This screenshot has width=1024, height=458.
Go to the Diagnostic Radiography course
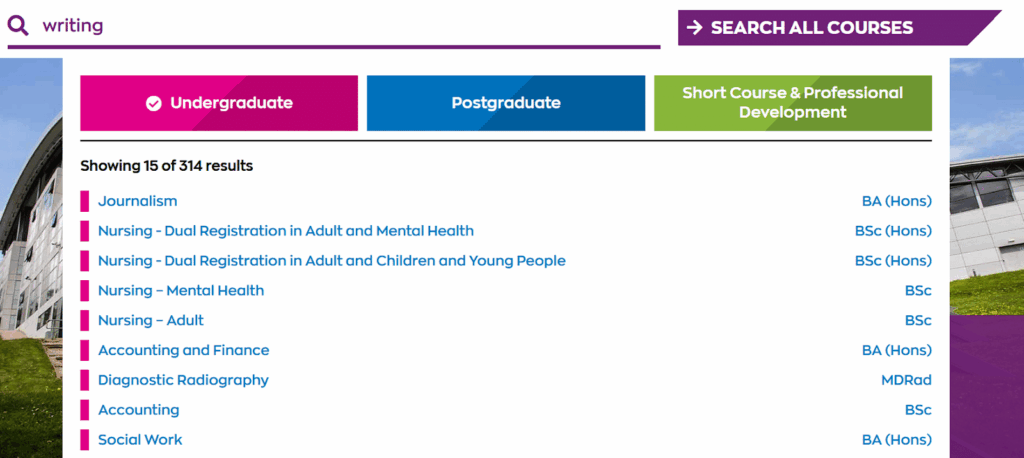[183, 380]
